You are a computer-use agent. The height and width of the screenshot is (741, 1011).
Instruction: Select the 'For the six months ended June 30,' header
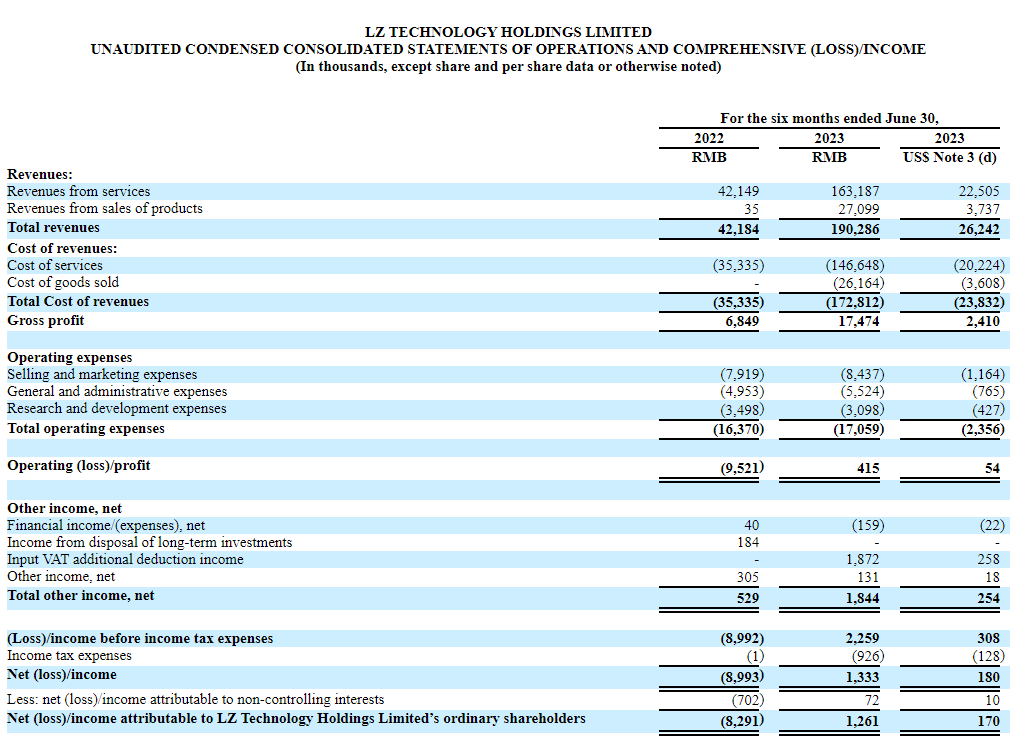829,118
